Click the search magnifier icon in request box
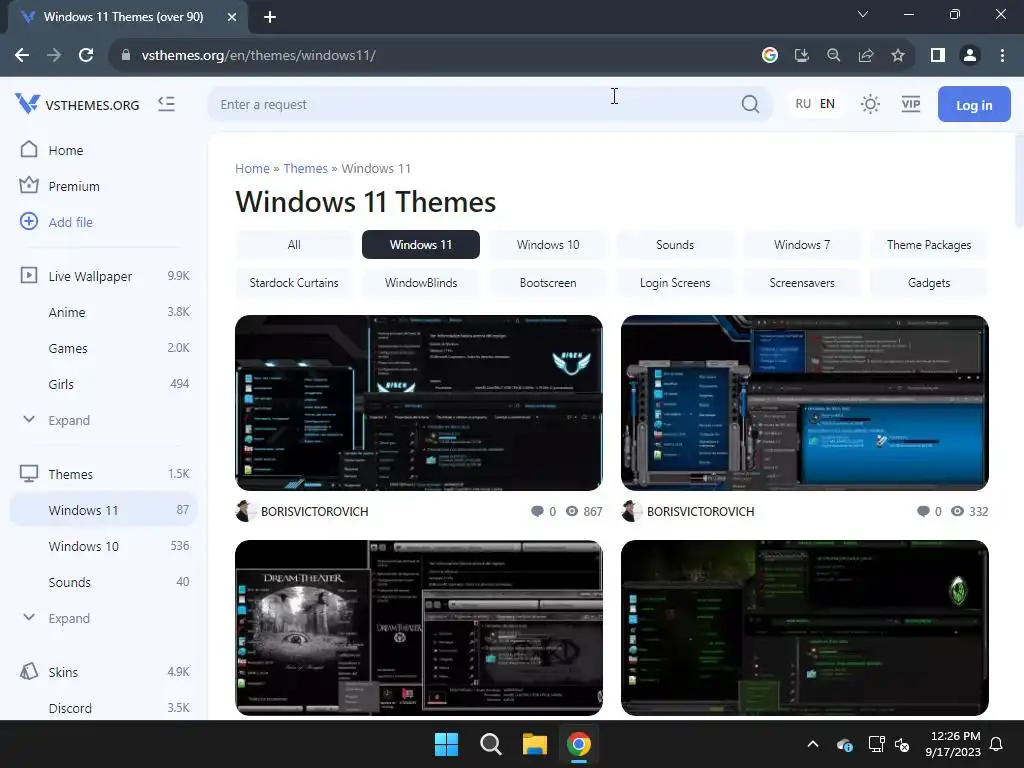The height and width of the screenshot is (768, 1024). (750, 104)
